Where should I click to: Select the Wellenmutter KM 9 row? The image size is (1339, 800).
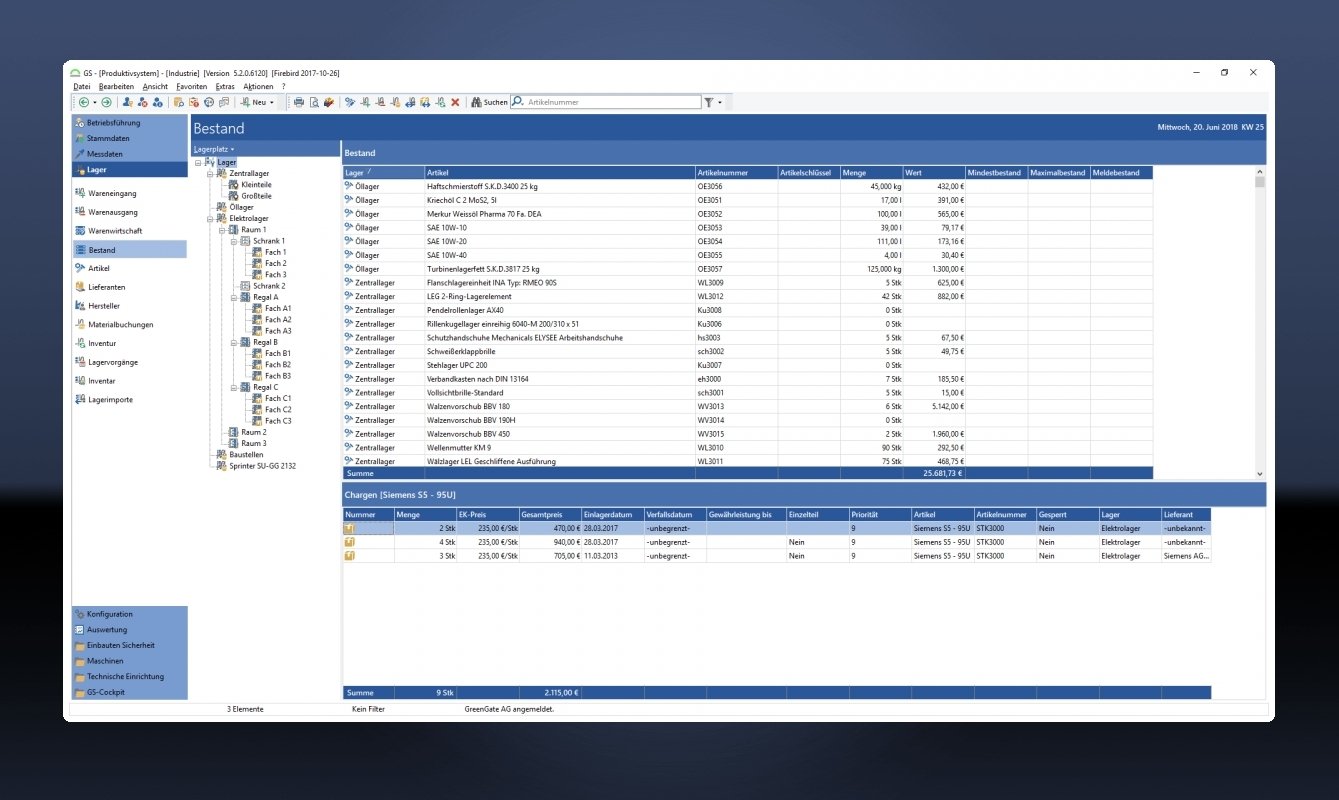[x=747, y=448]
